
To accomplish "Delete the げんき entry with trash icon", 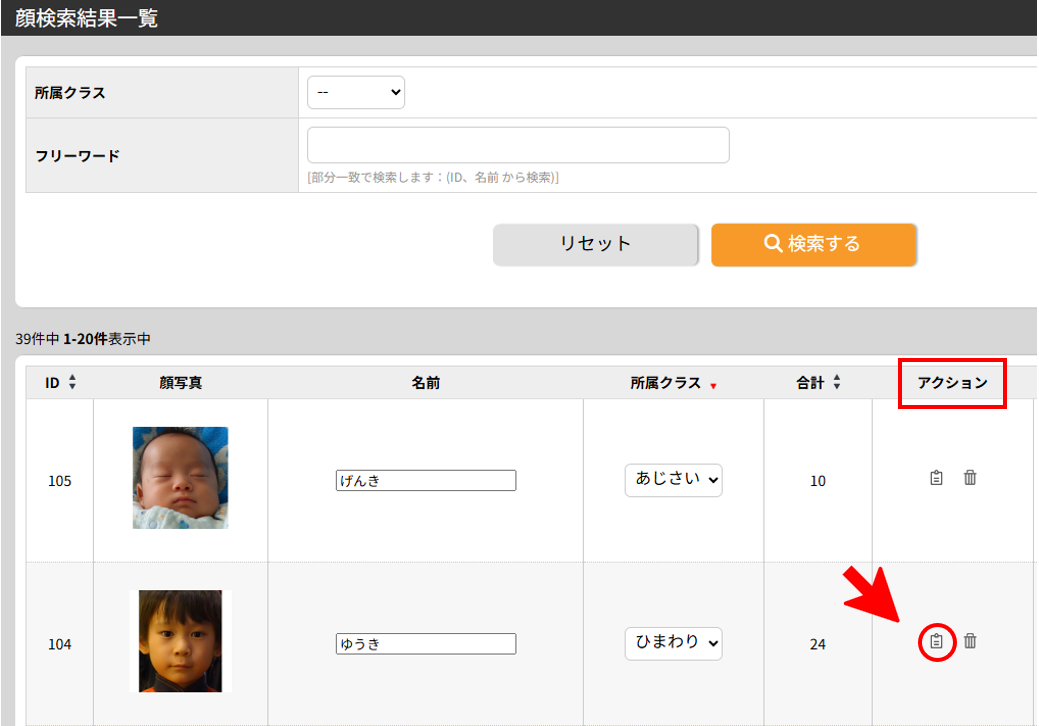I will [x=969, y=478].
